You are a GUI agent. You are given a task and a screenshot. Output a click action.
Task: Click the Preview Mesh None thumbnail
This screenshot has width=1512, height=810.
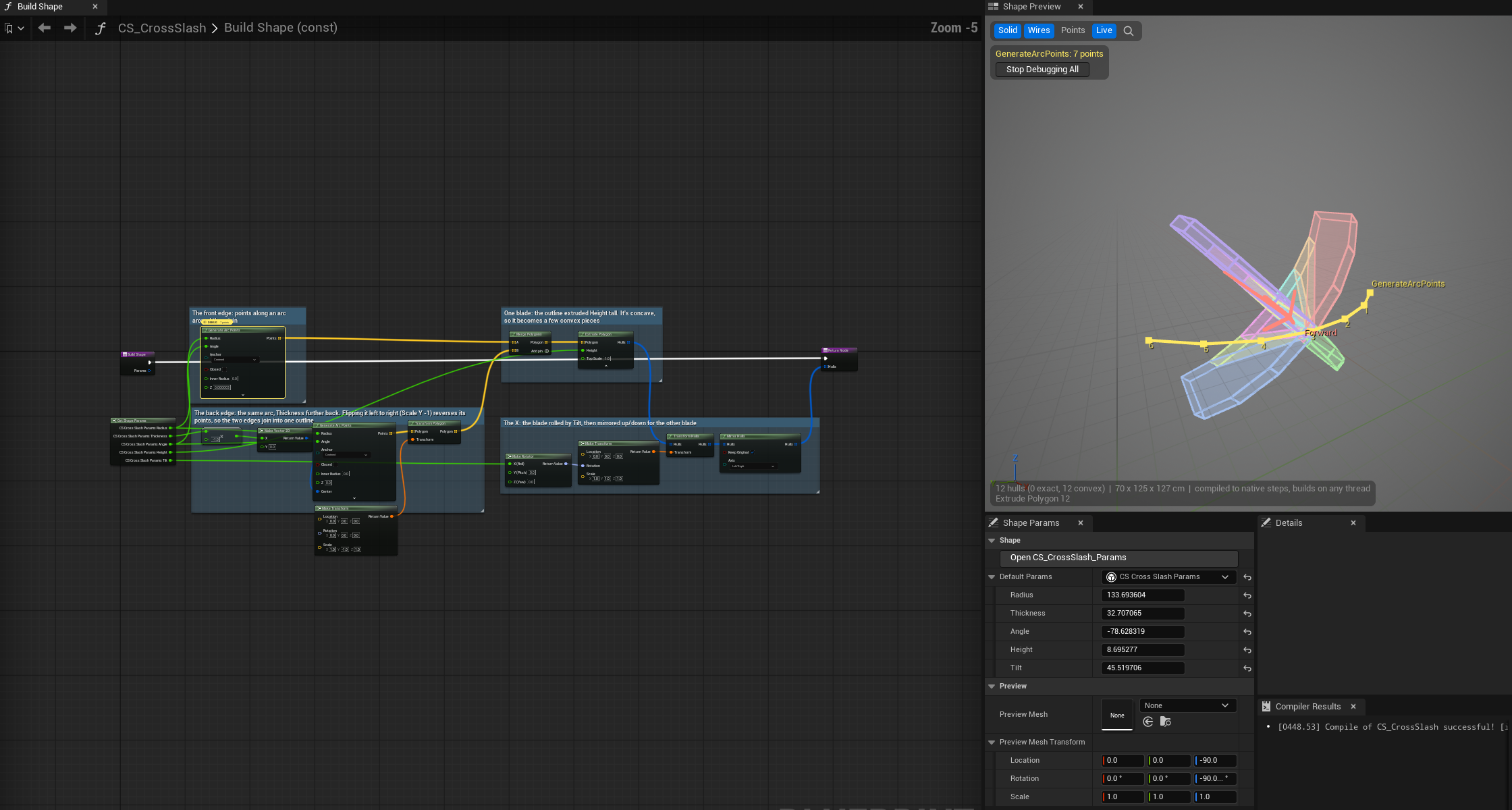[x=1117, y=715]
